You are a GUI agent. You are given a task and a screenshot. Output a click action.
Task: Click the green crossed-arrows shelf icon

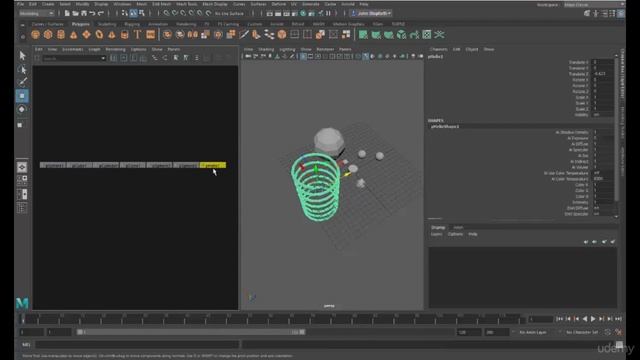coord(439,35)
